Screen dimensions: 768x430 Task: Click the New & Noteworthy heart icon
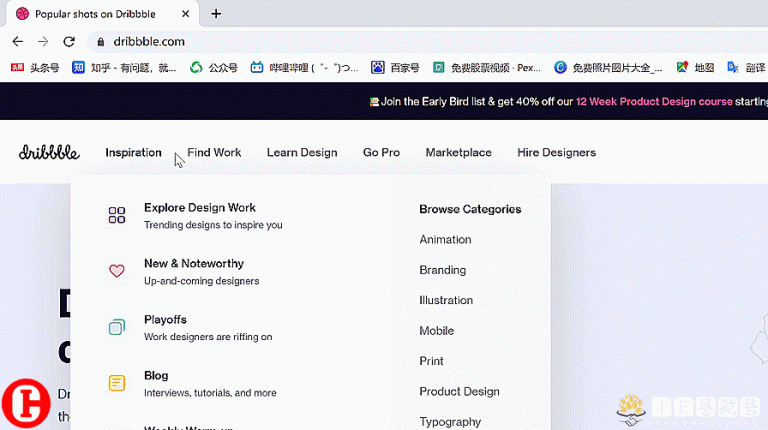[x=117, y=271]
